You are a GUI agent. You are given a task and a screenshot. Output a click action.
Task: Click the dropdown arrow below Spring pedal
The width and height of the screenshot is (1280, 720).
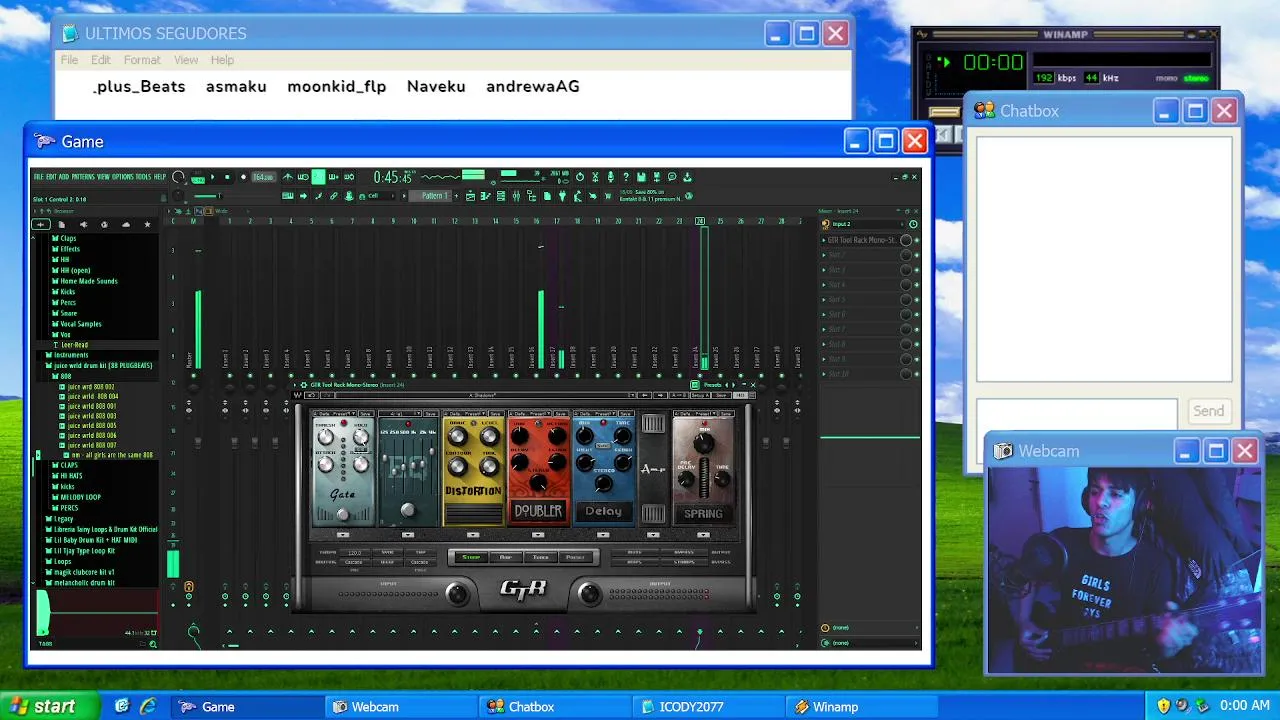tap(703, 534)
